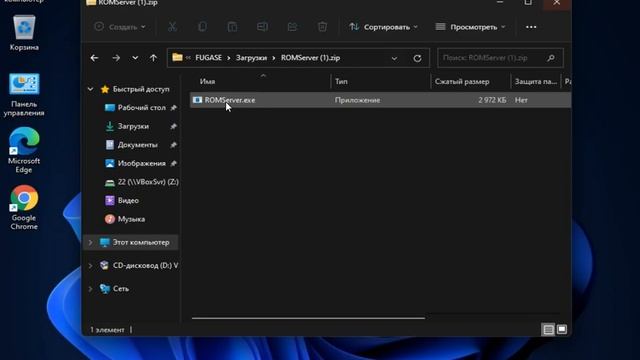Viewport: 640px width, 360px height.
Task: Select Videos in the sidebar
Action: point(128,200)
